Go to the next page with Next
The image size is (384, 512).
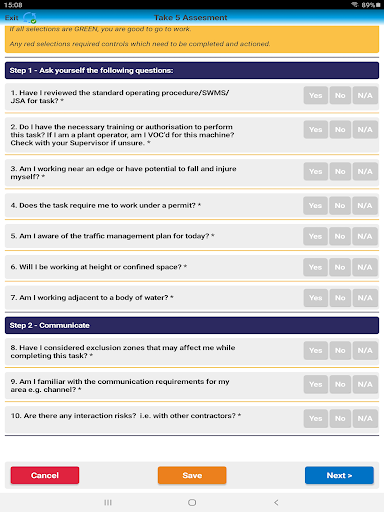(x=339, y=475)
